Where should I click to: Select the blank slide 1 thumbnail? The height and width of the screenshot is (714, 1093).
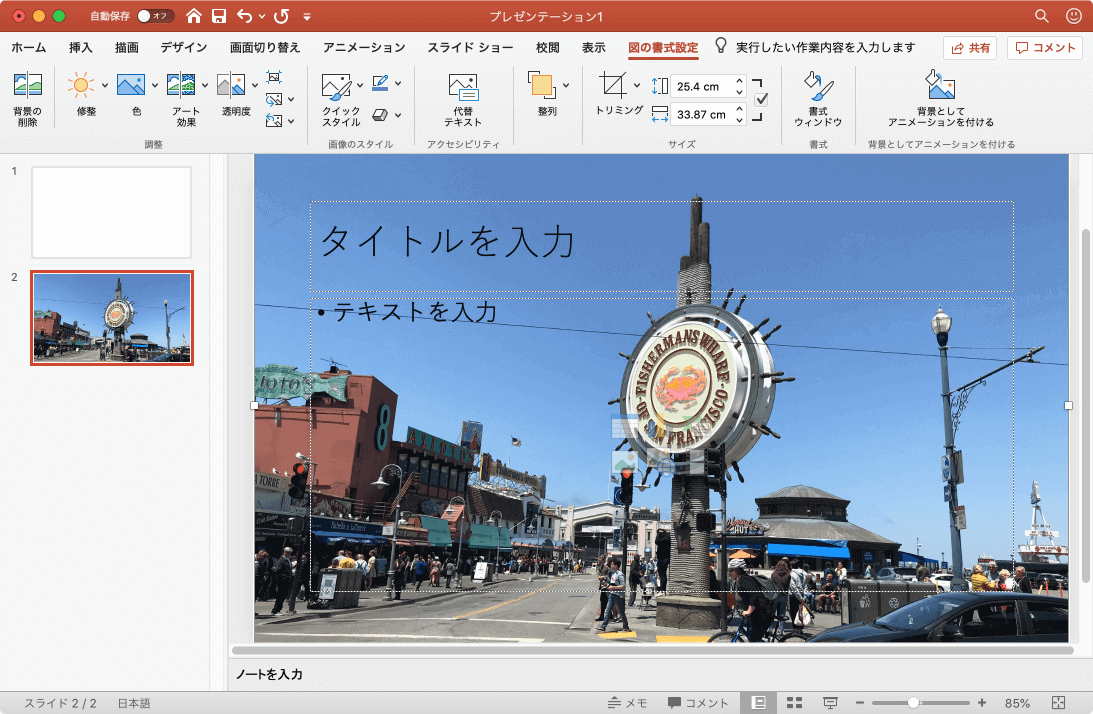click(111, 212)
